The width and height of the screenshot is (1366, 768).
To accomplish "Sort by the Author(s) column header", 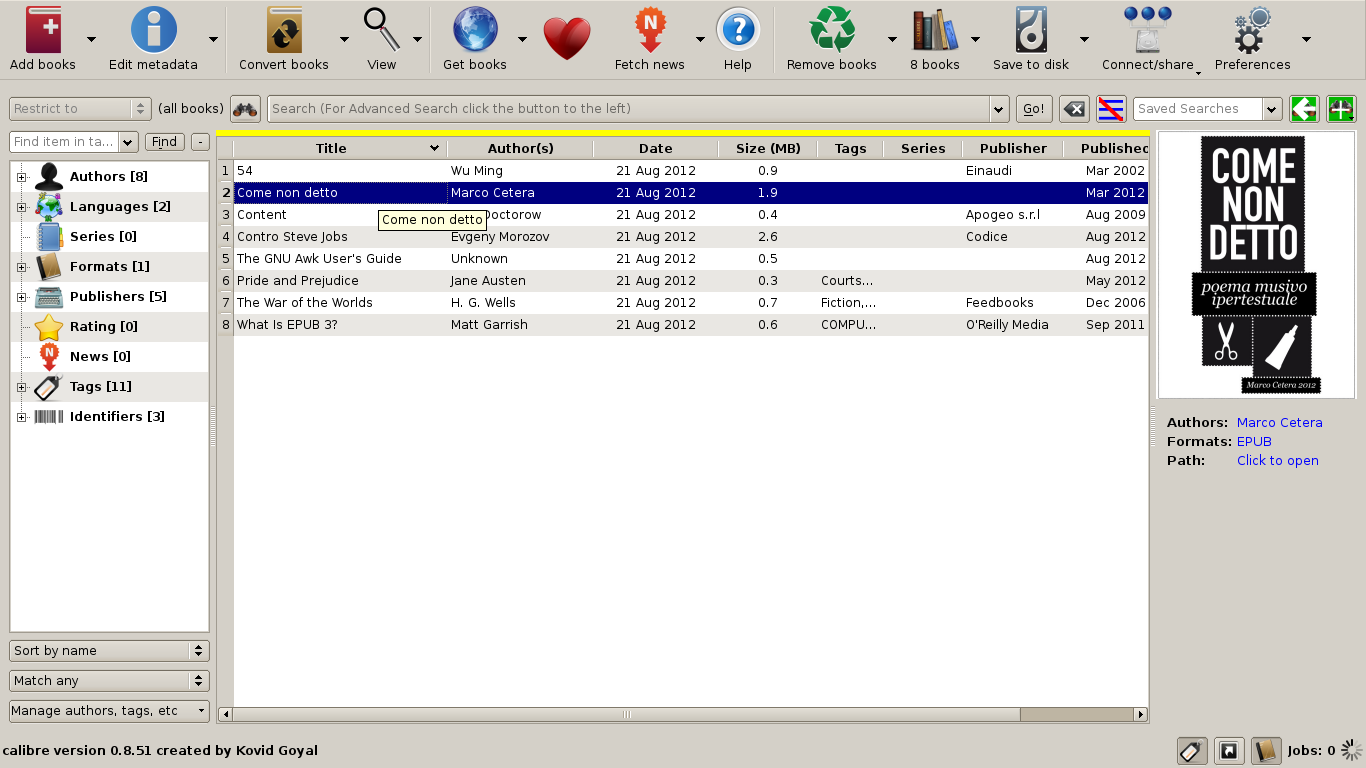I will [x=520, y=149].
